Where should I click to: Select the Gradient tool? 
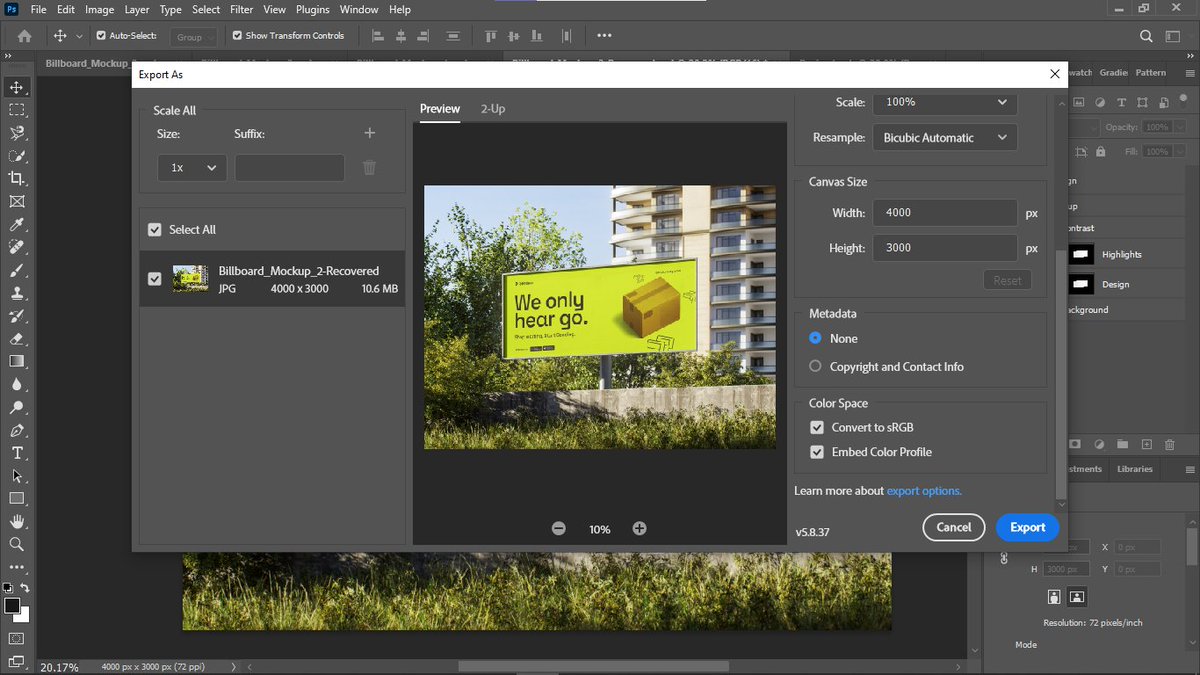point(16,361)
